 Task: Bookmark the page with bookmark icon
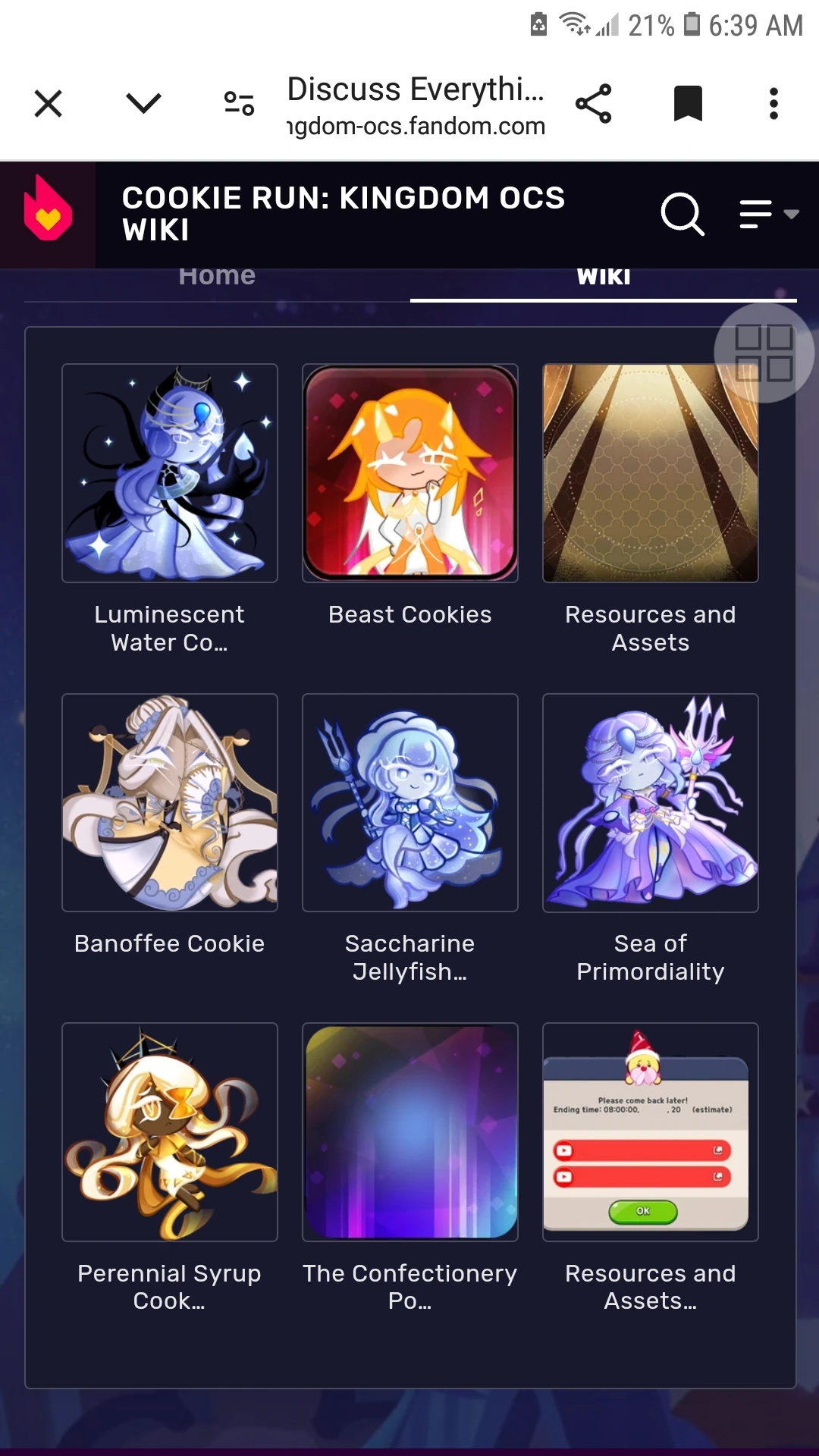(688, 104)
